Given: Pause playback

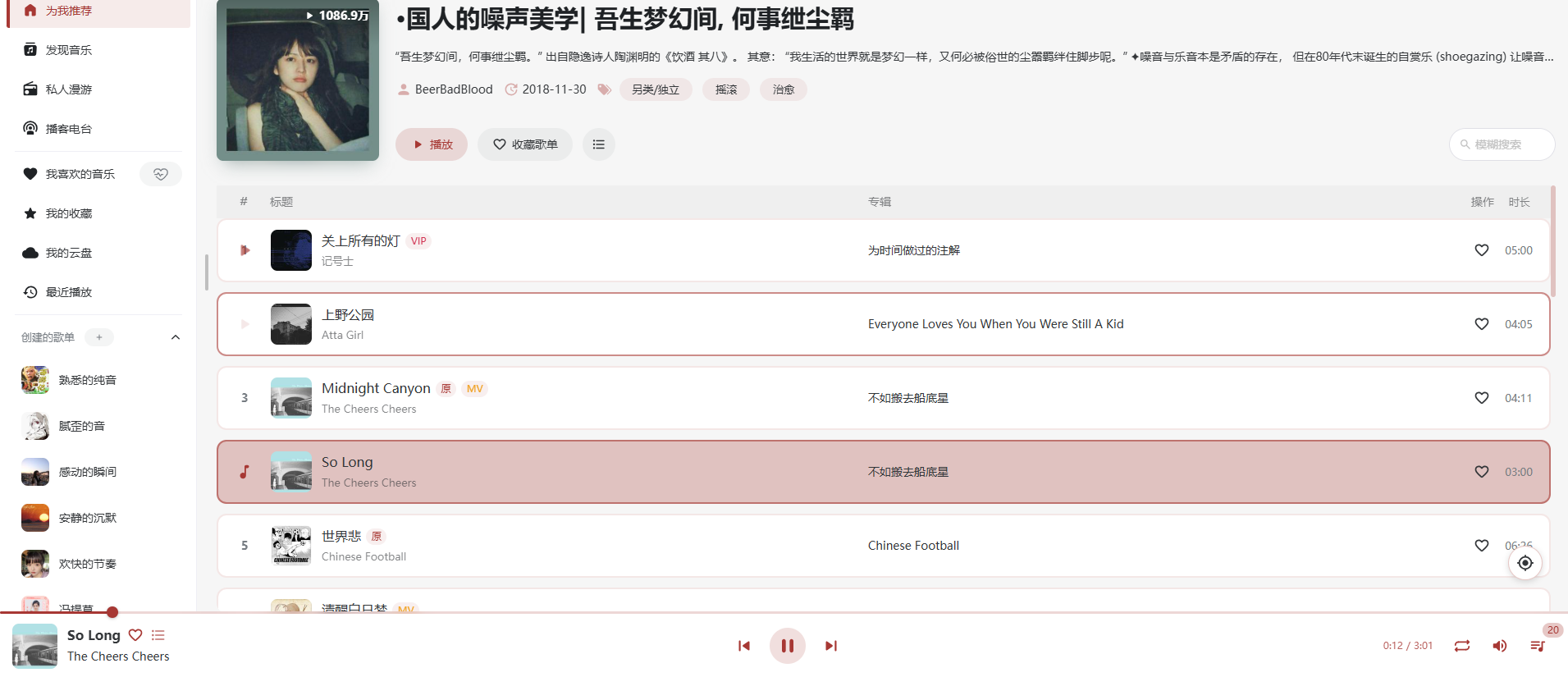Looking at the screenshot, I should point(788,646).
